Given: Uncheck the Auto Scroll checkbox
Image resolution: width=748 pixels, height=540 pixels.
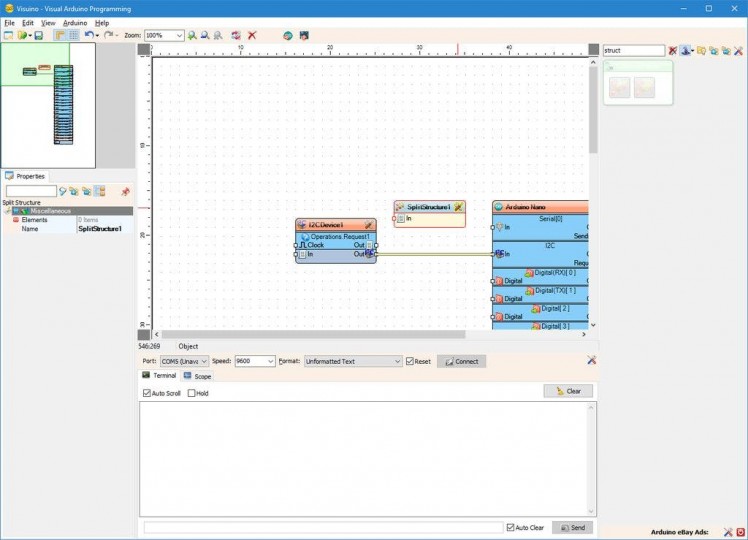Looking at the screenshot, I should click(x=147, y=393).
